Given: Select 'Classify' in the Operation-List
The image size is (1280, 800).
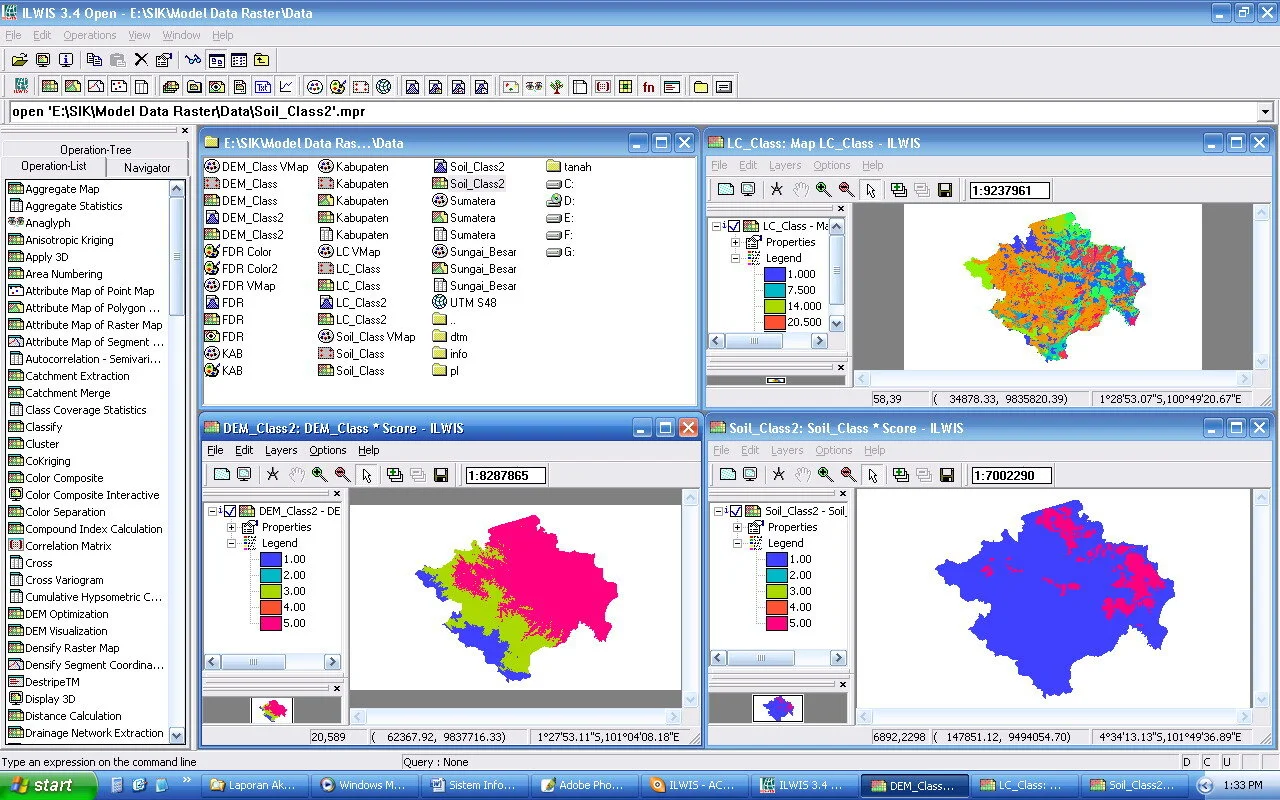Looking at the screenshot, I should 44,427.
